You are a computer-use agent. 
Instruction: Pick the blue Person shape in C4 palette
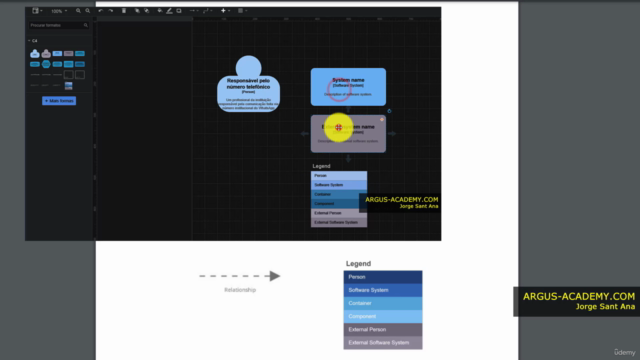click(x=35, y=53)
